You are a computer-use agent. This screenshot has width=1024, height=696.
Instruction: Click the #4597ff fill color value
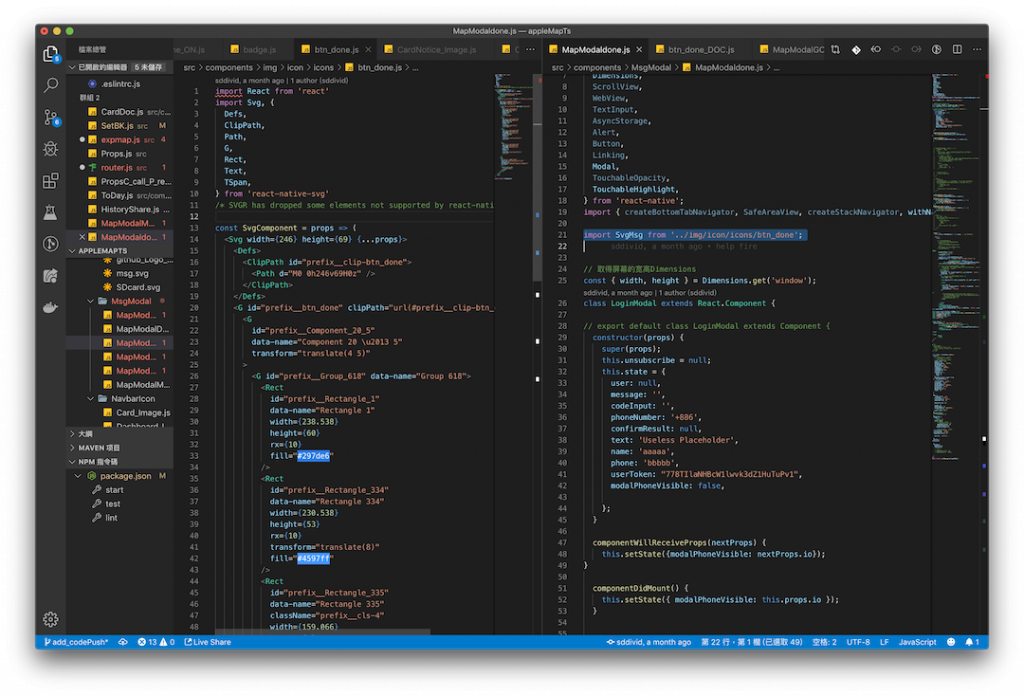(x=313, y=558)
